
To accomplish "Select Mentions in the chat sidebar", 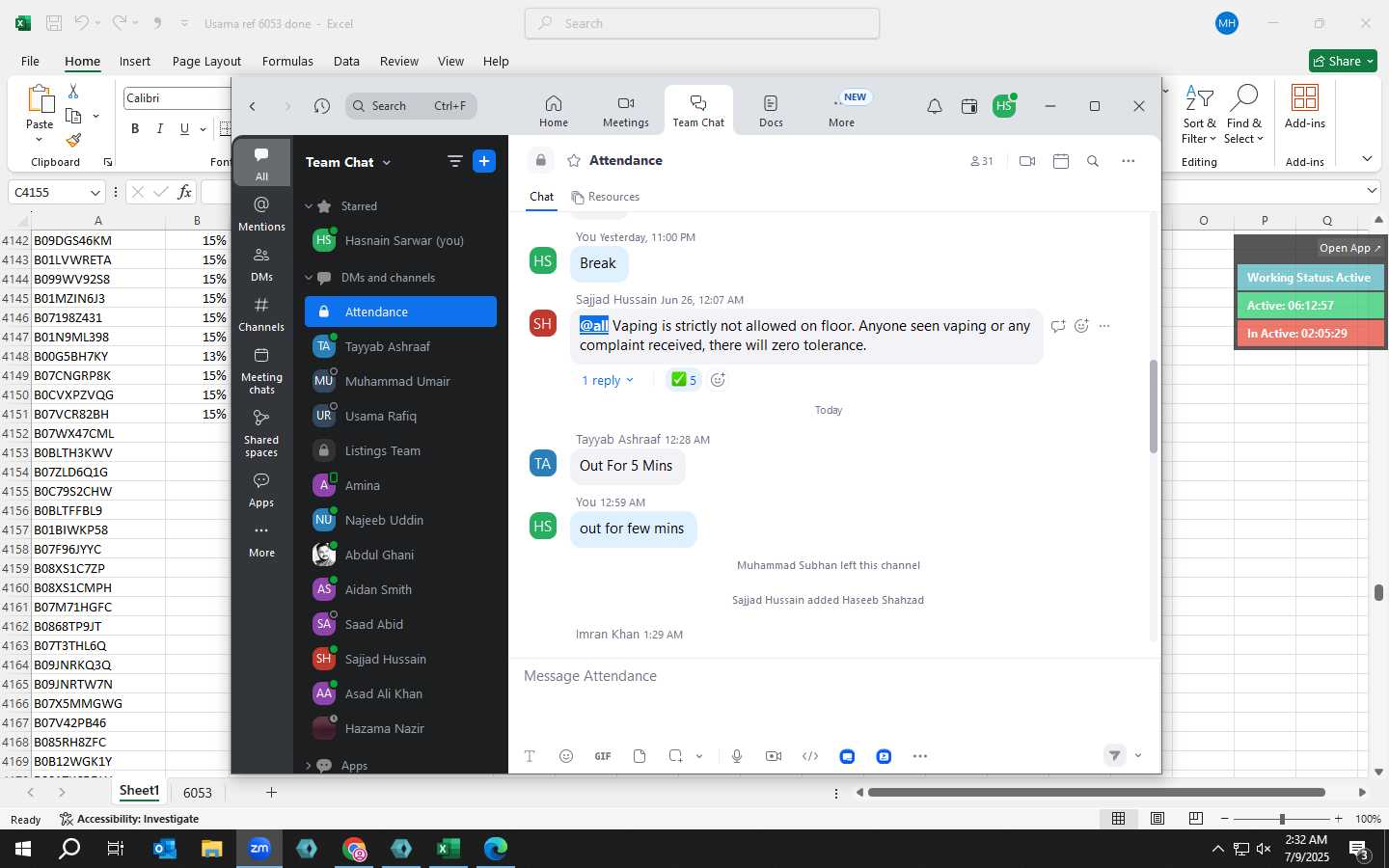I will pos(261,214).
